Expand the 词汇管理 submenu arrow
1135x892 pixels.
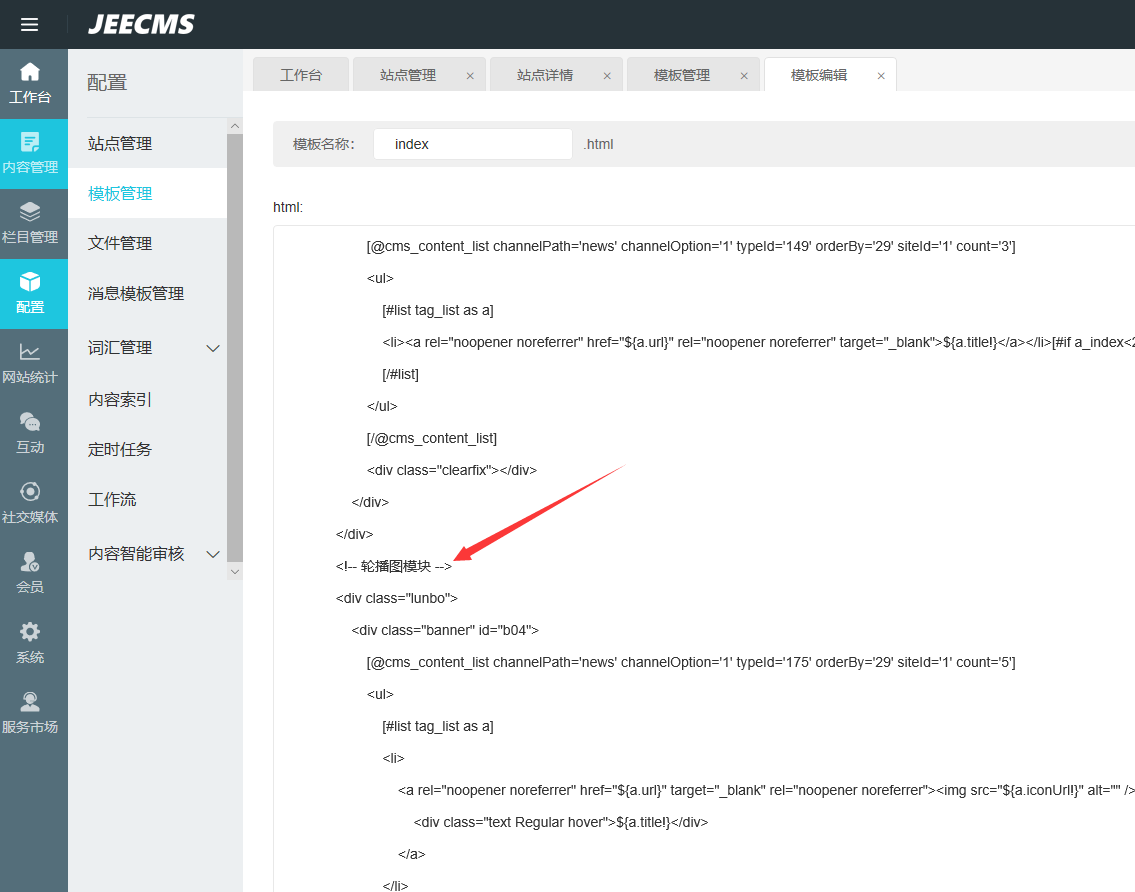(213, 348)
